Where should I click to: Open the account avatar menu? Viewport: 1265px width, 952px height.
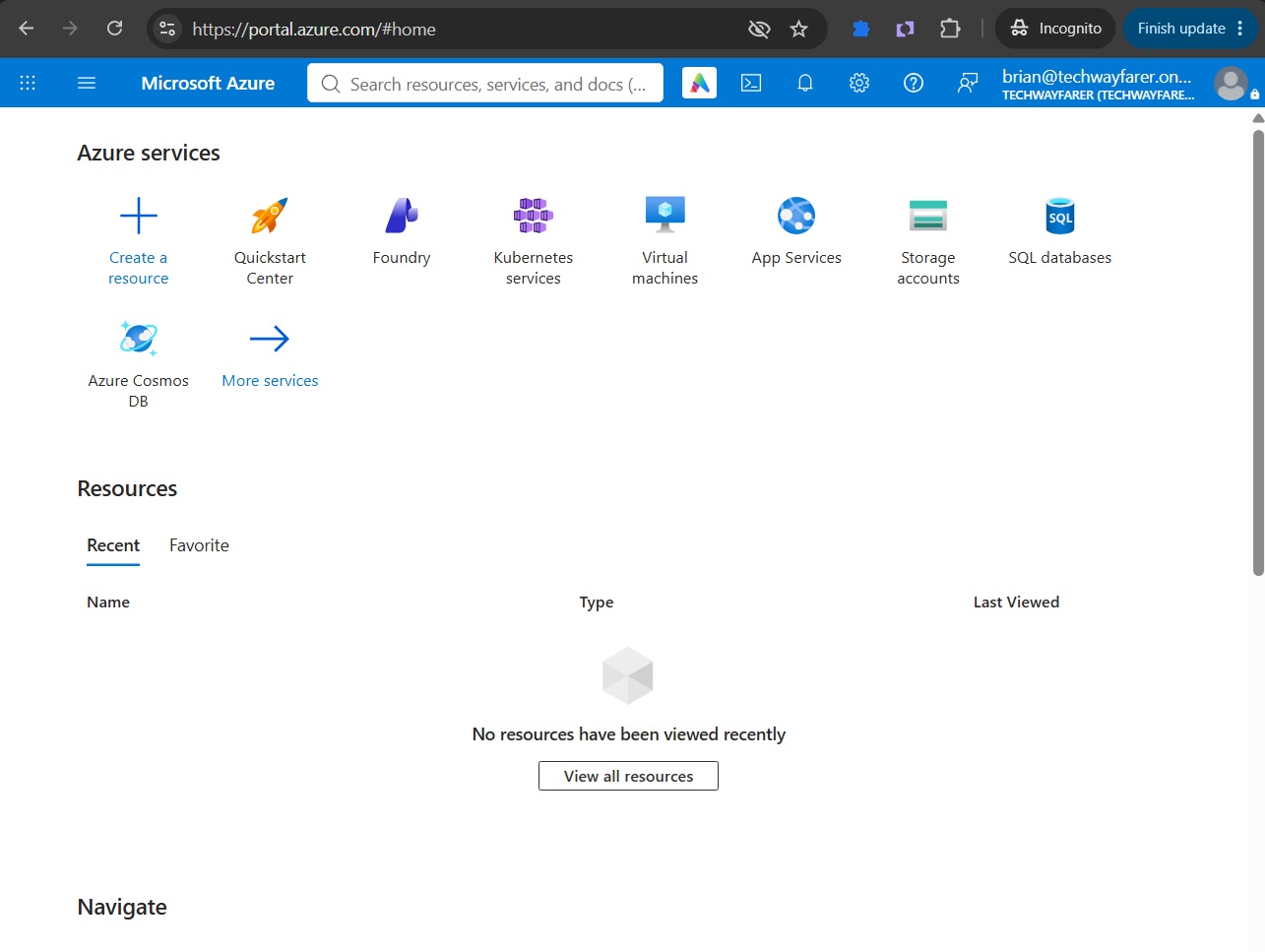click(1231, 84)
